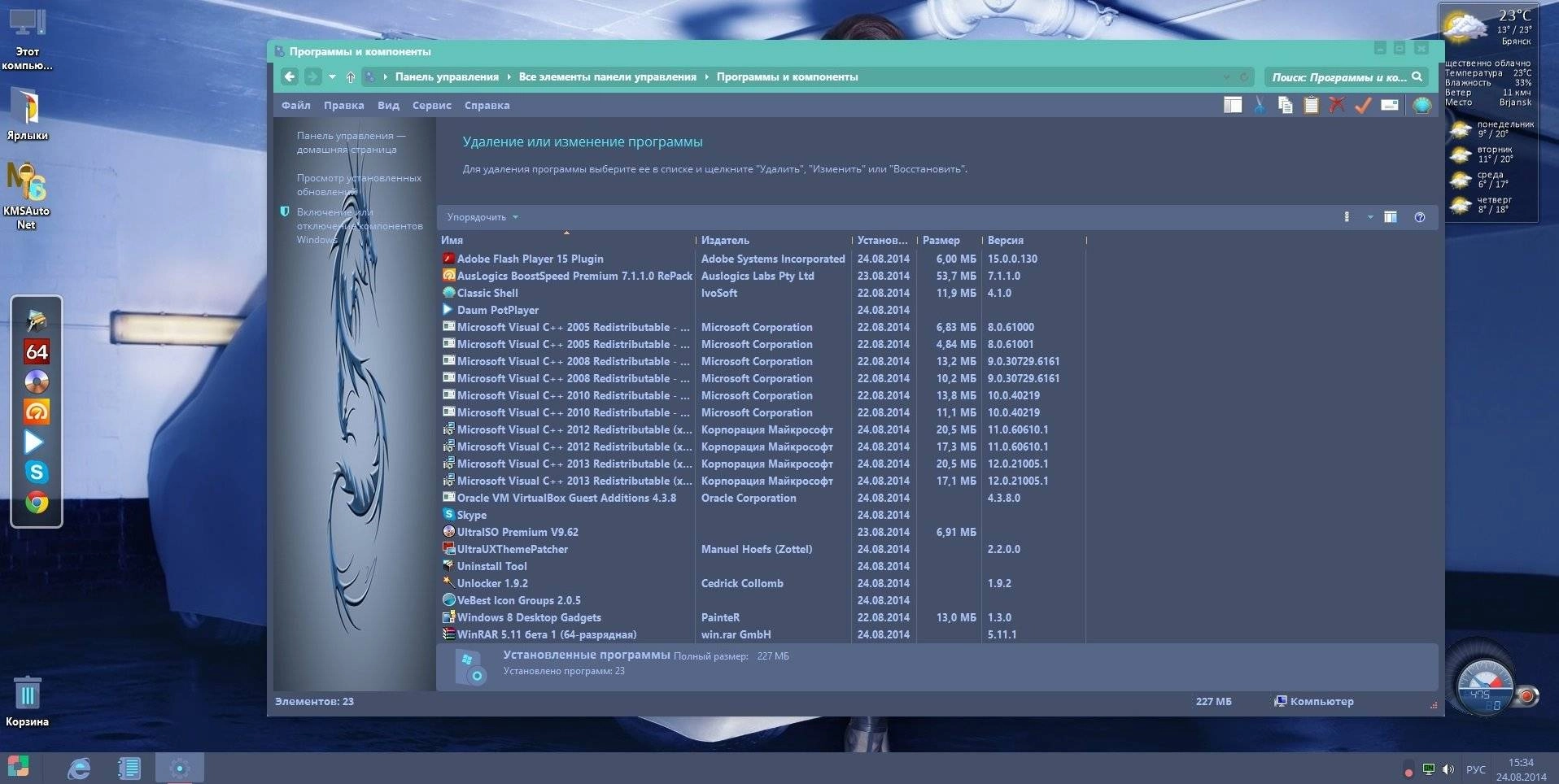Click the orange checkmark Properties toolbar icon
This screenshot has height=784, width=1559.
tap(1363, 105)
